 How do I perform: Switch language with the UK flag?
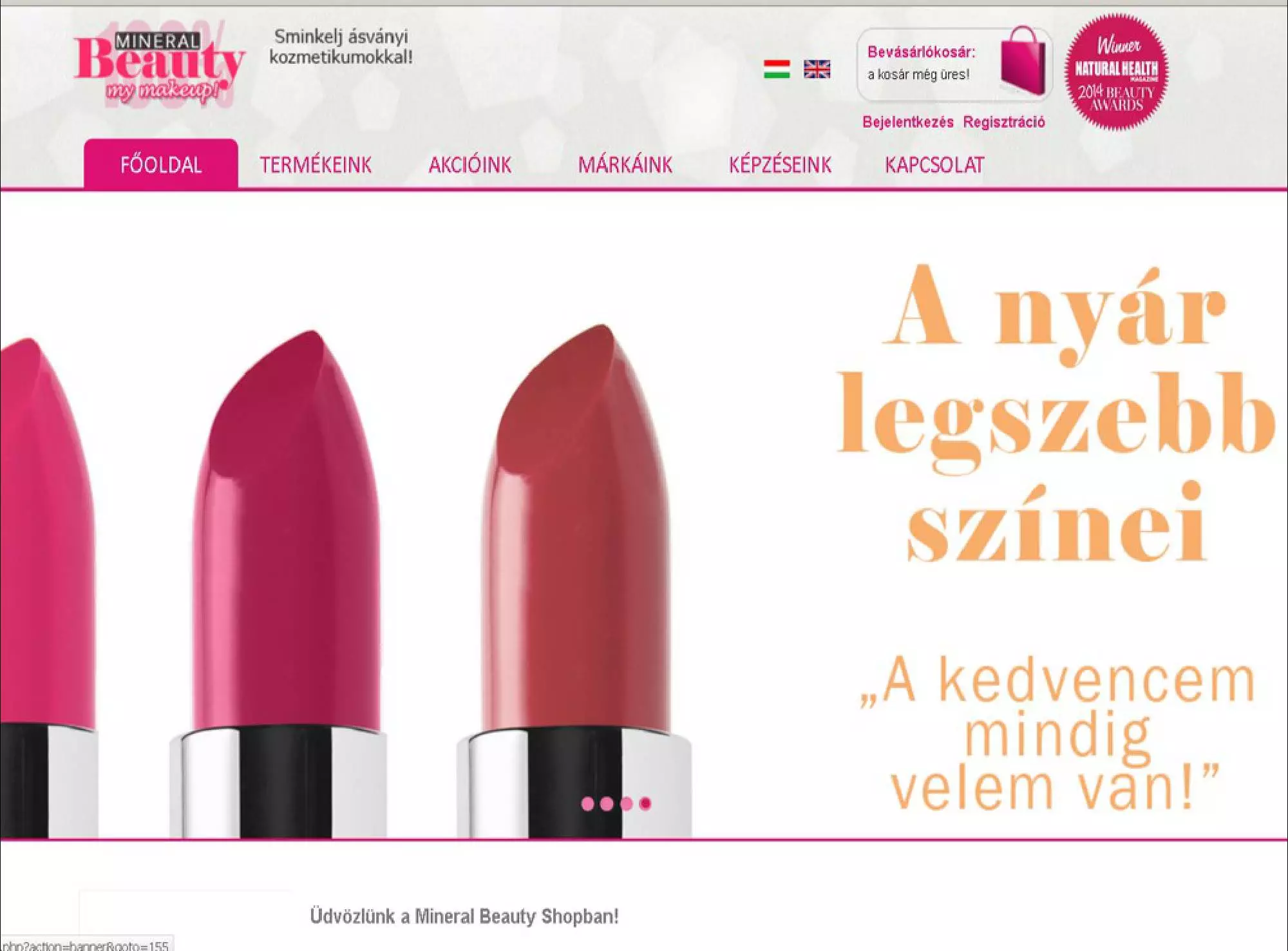click(817, 69)
